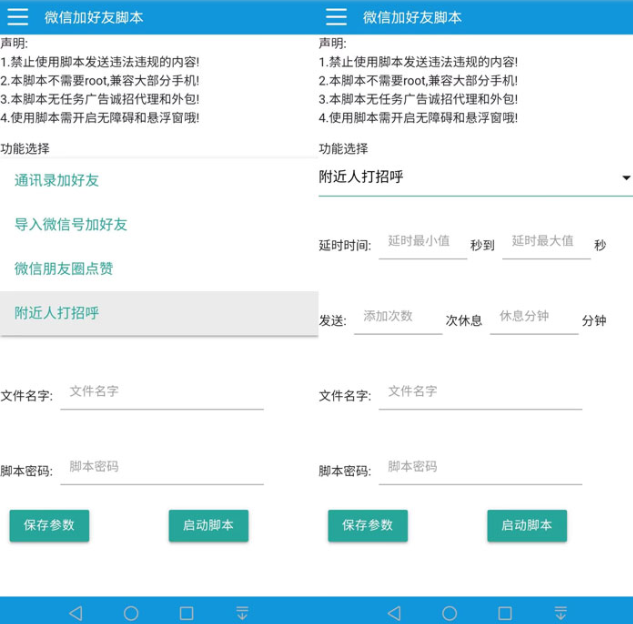The height and width of the screenshot is (624, 633).
Task: Tap the back triangle on the left screen
Action: [75, 612]
